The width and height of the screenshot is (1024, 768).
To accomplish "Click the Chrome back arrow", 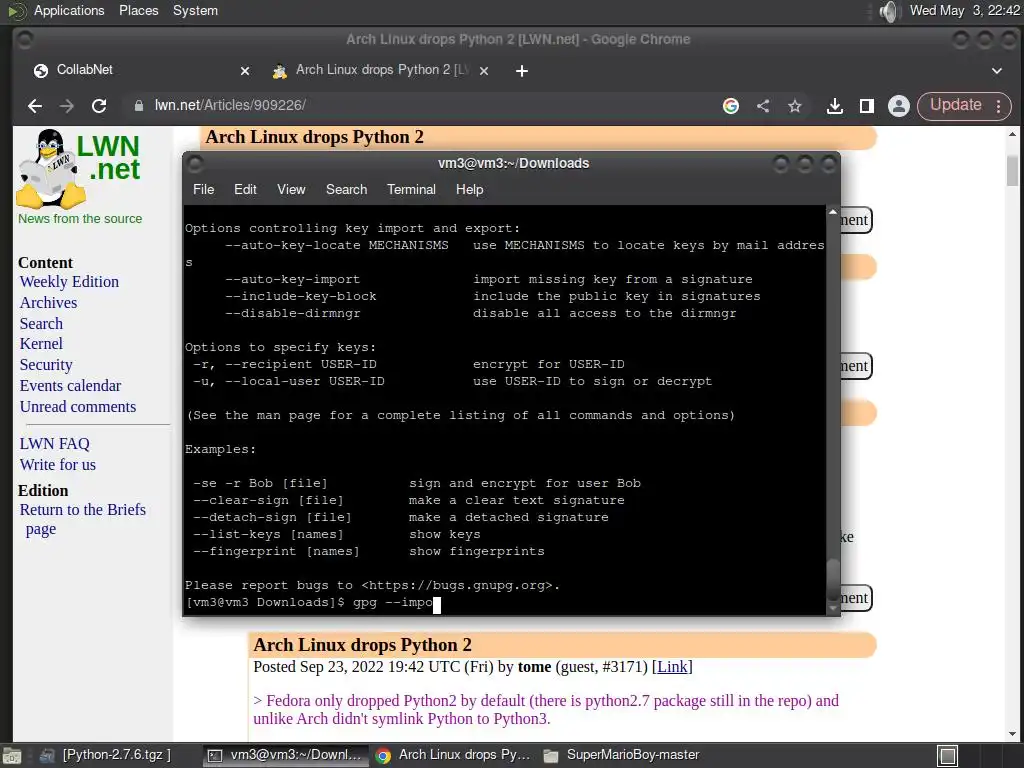I will point(35,106).
